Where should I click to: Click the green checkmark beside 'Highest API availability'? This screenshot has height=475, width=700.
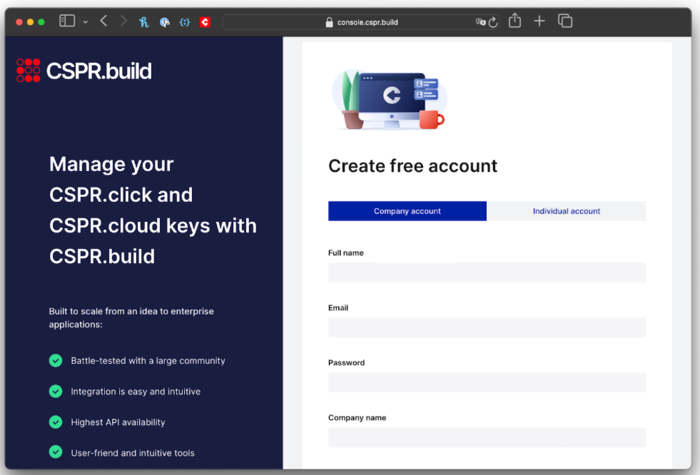pos(56,422)
